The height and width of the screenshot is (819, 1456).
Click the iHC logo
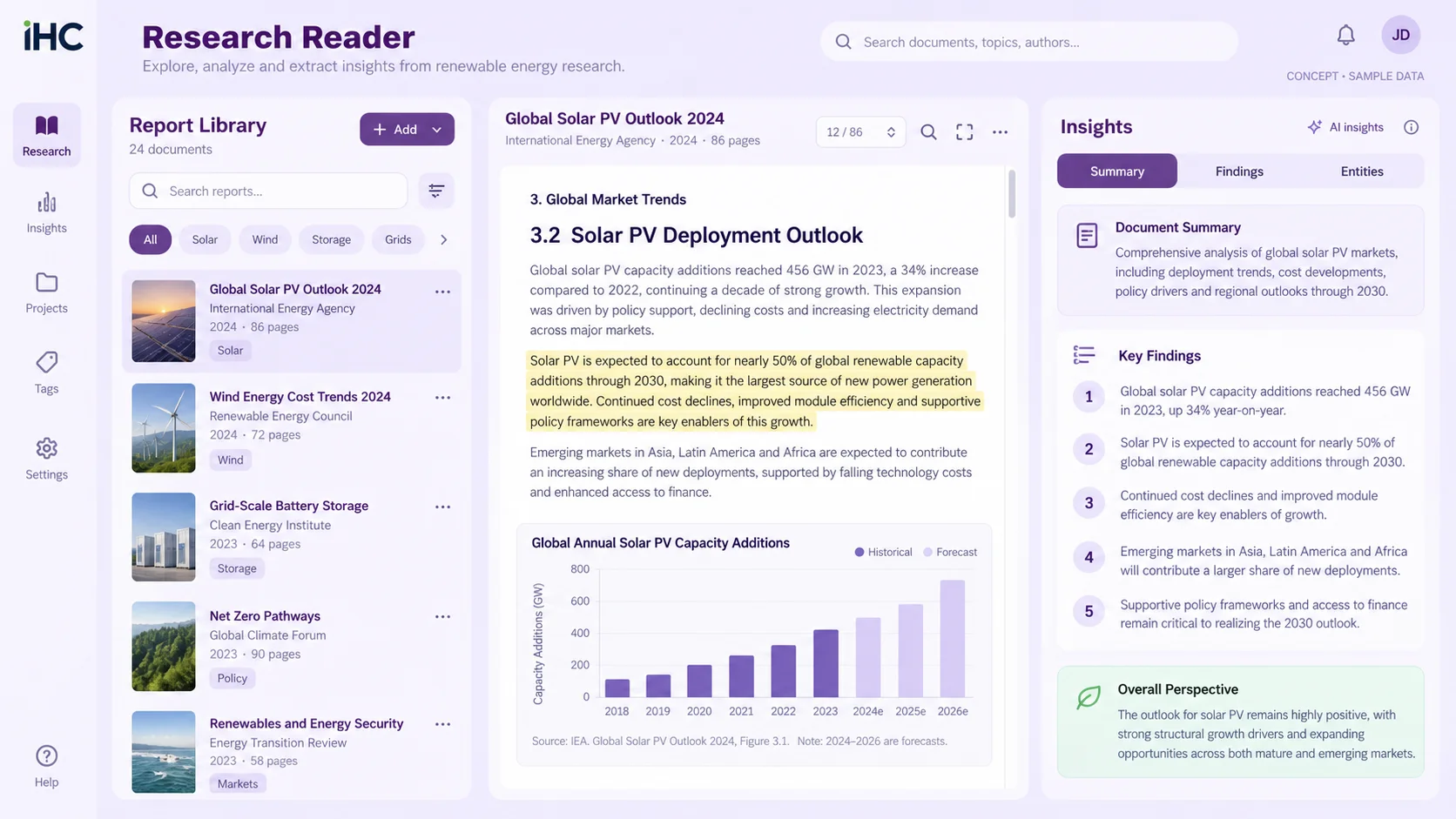click(x=53, y=36)
